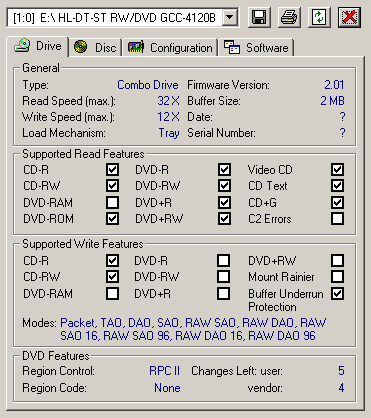Image resolution: width=371 pixels, height=418 pixels.
Task: Select the 'None' region code value
Action: coord(167,388)
